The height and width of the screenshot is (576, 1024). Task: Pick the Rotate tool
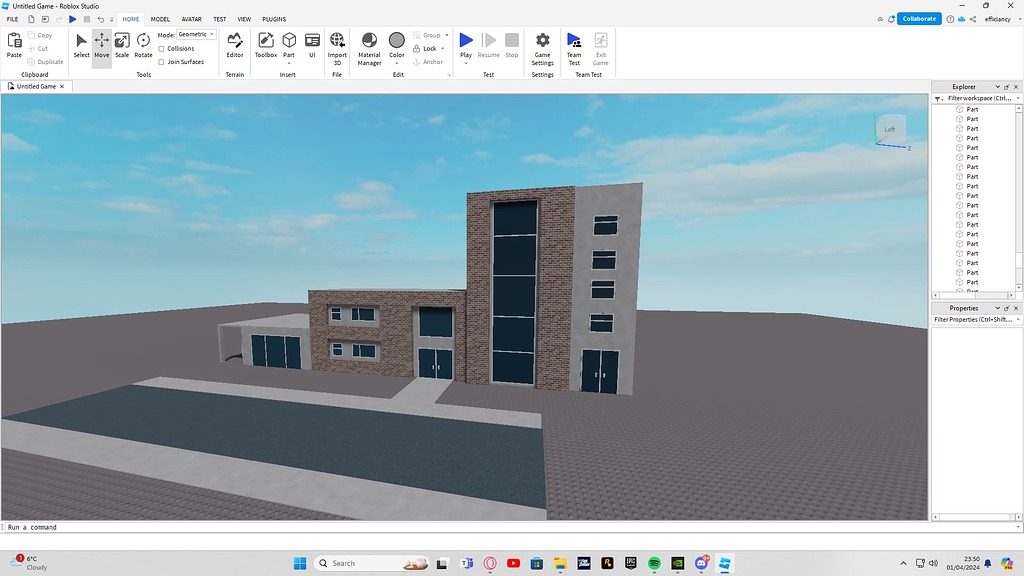click(143, 46)
